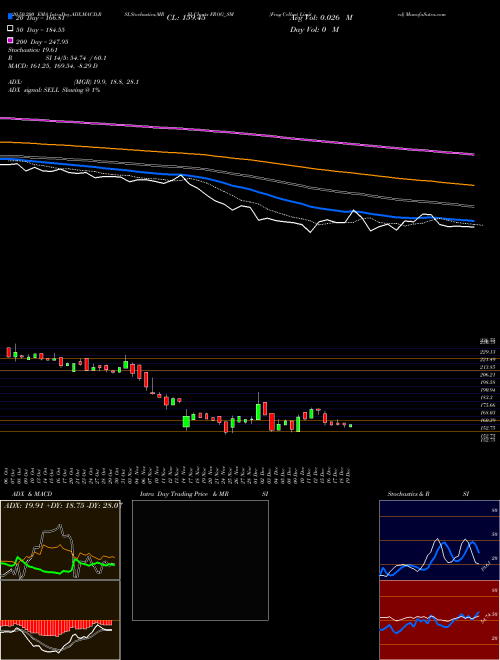
Task: Click the 183.3 price axis label
Action: [x=487, y=397]
